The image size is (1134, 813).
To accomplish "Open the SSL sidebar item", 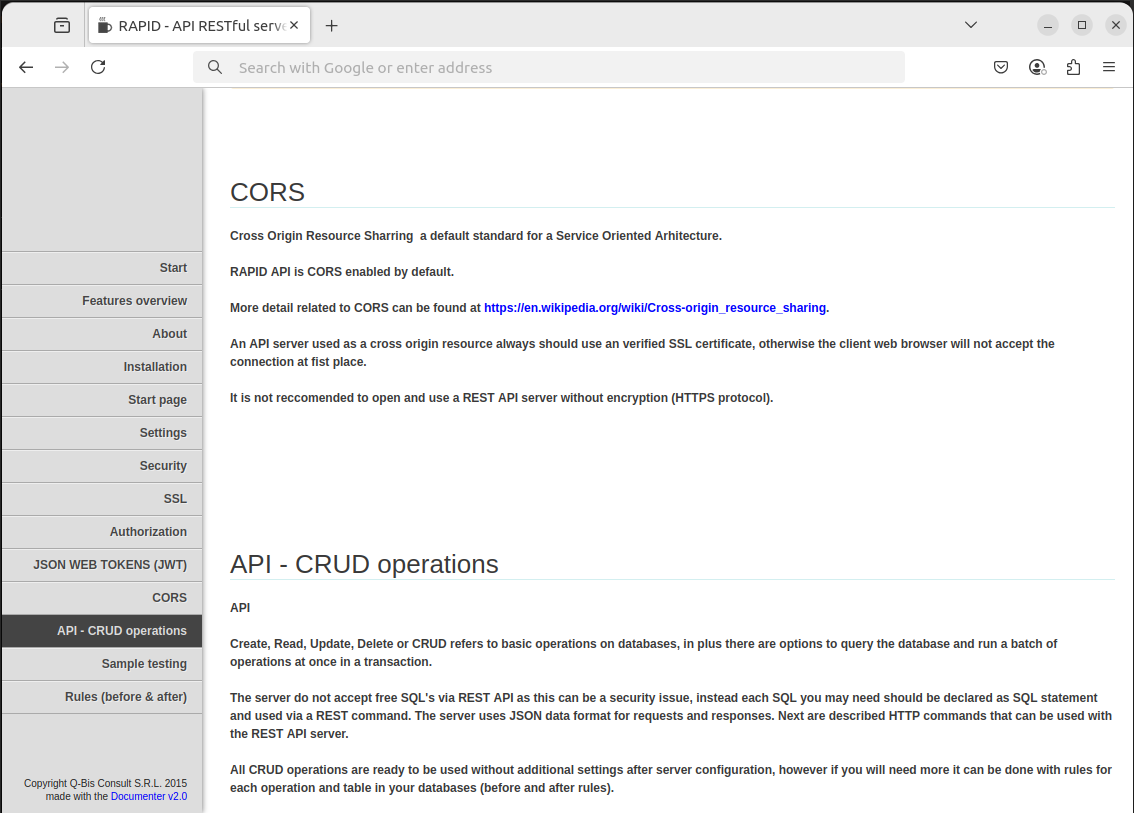I will pyautogui.click(x=102, y=499).
